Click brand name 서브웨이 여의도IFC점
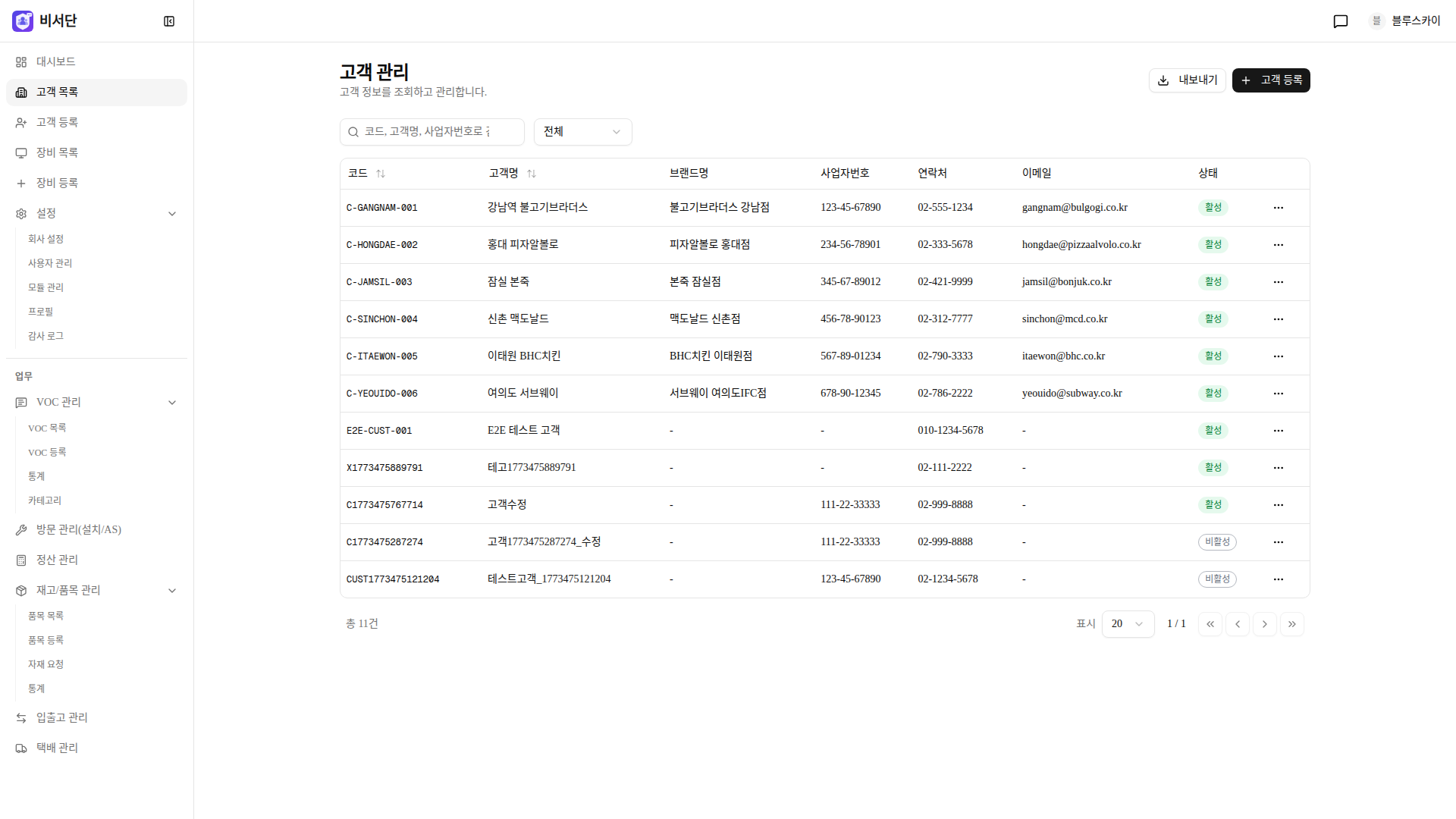 point(718,394)
